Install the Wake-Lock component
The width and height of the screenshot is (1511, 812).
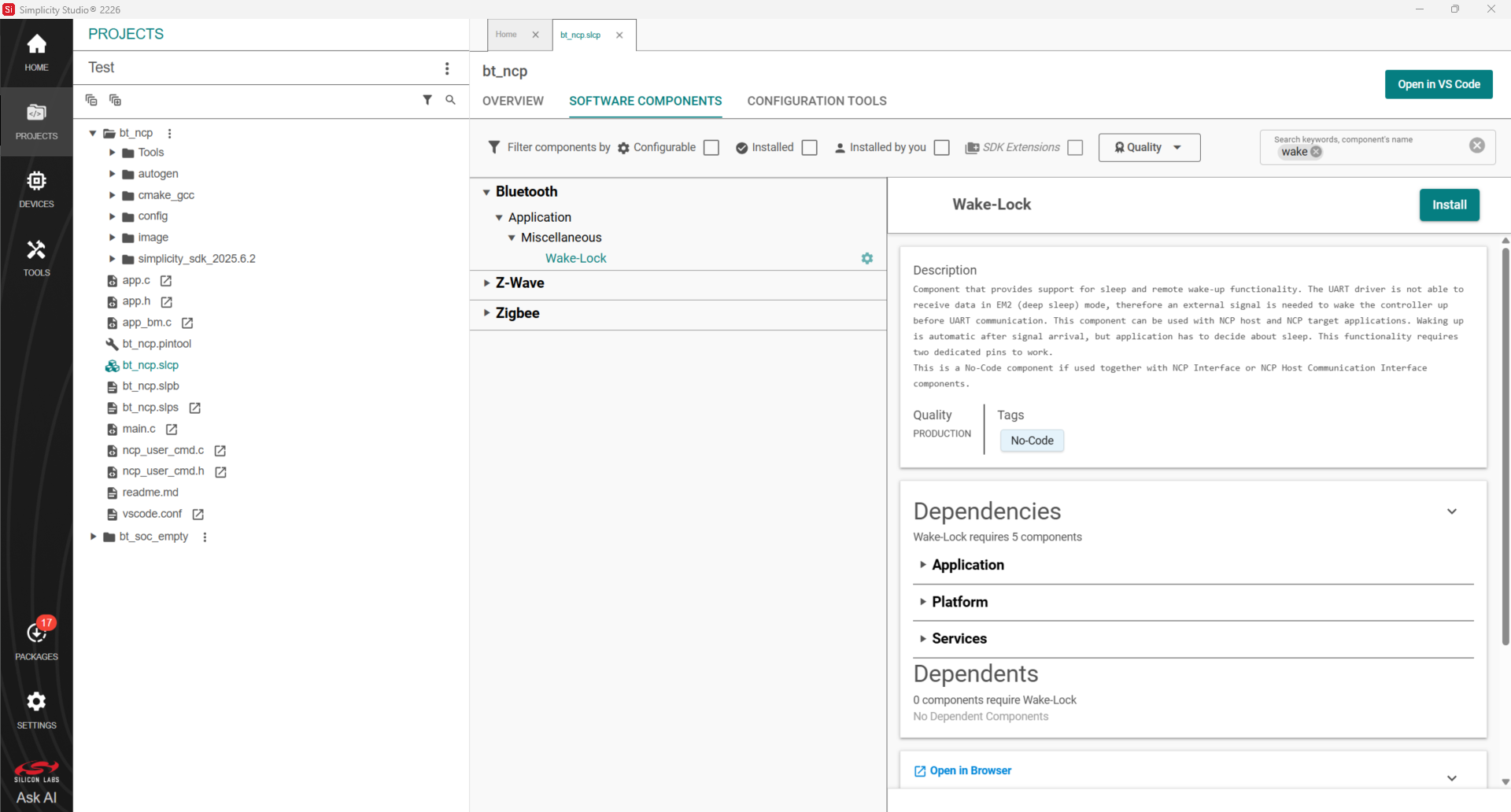pyautogui.click(x=1449, y=205)
